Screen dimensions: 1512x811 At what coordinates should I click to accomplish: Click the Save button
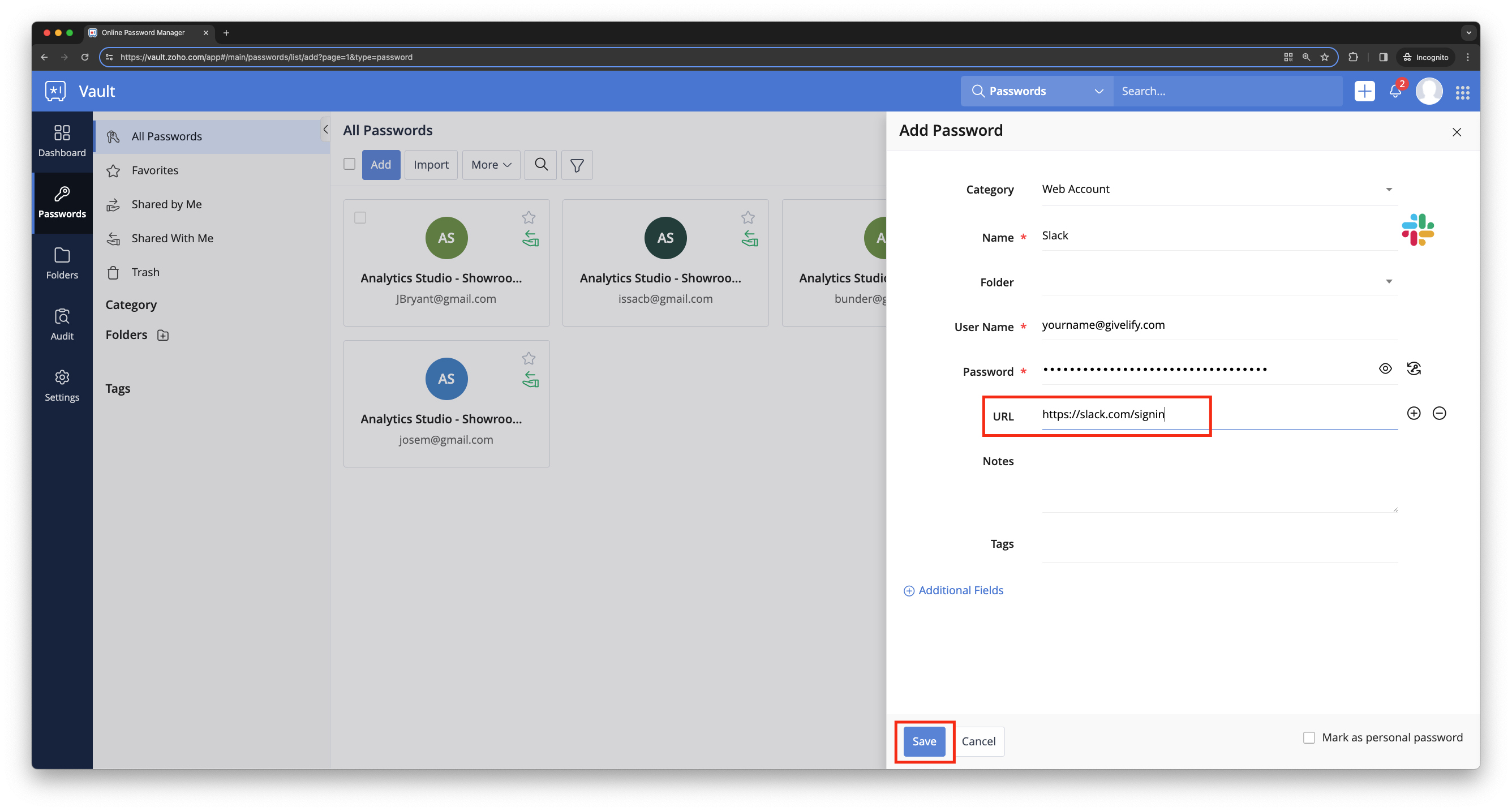click(x=924, y=741)
